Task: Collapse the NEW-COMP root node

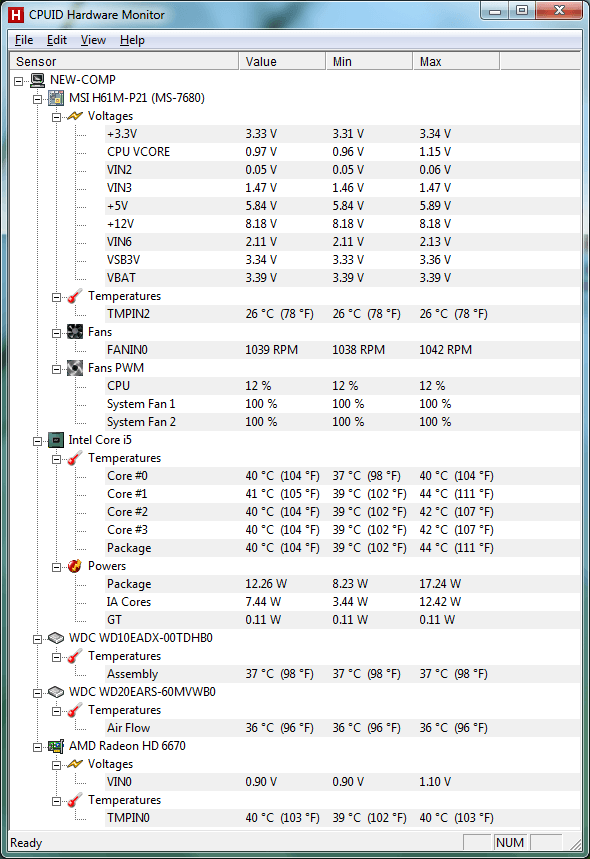Action: [19, 81]
